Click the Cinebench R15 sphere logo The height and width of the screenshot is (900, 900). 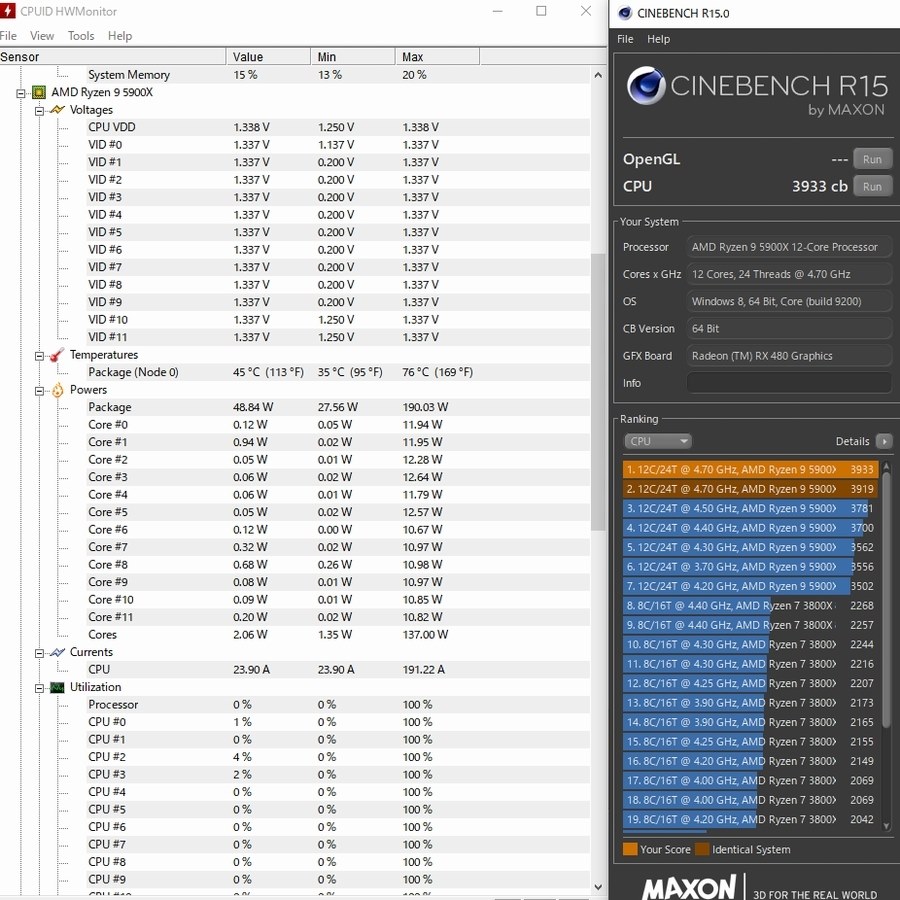point(646,86)
